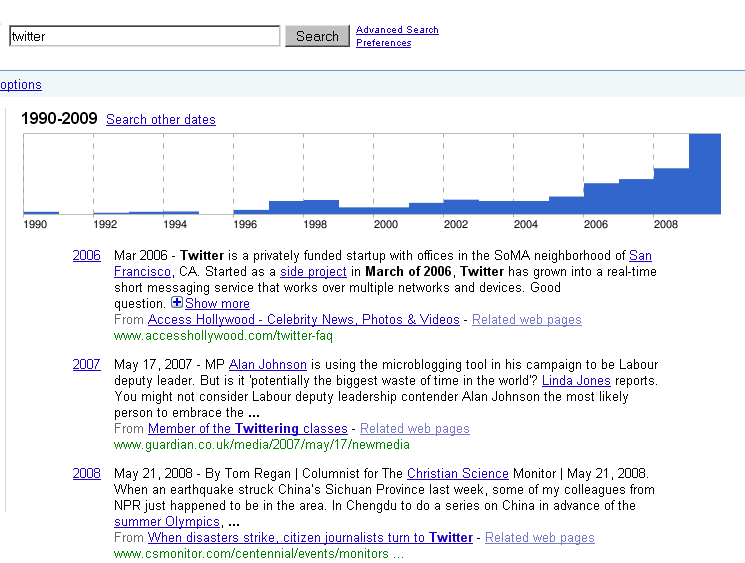
Task: Open the Alan Johnson link
Action: click(x=267, y=364)
